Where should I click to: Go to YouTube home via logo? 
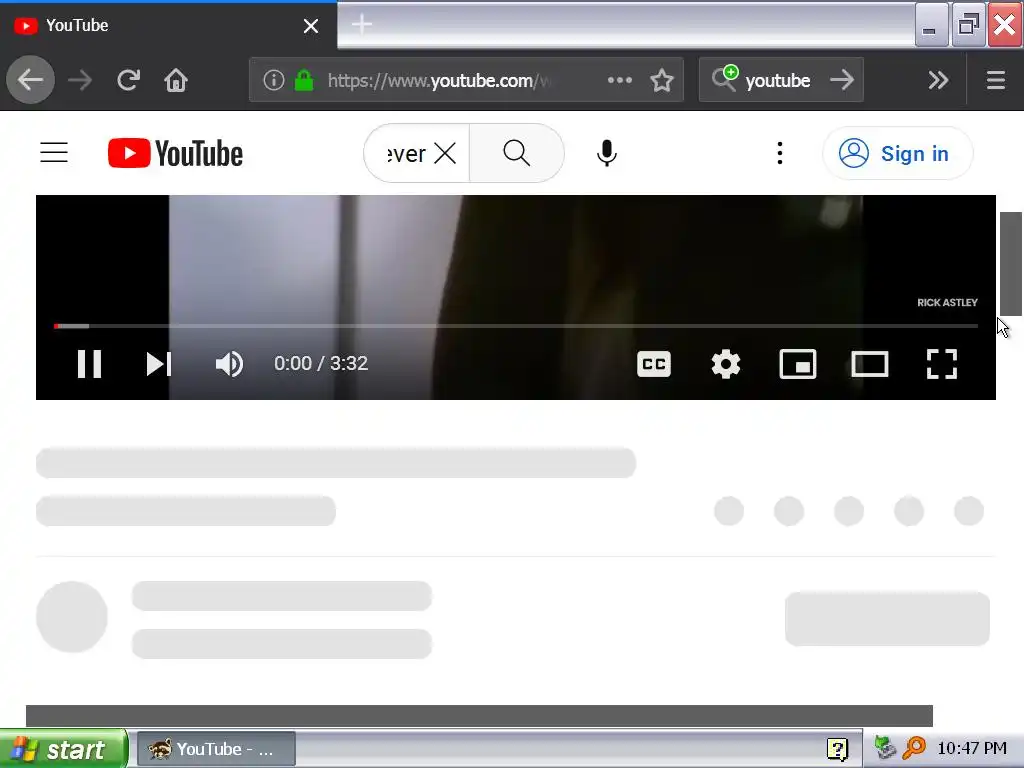[175, 153]
